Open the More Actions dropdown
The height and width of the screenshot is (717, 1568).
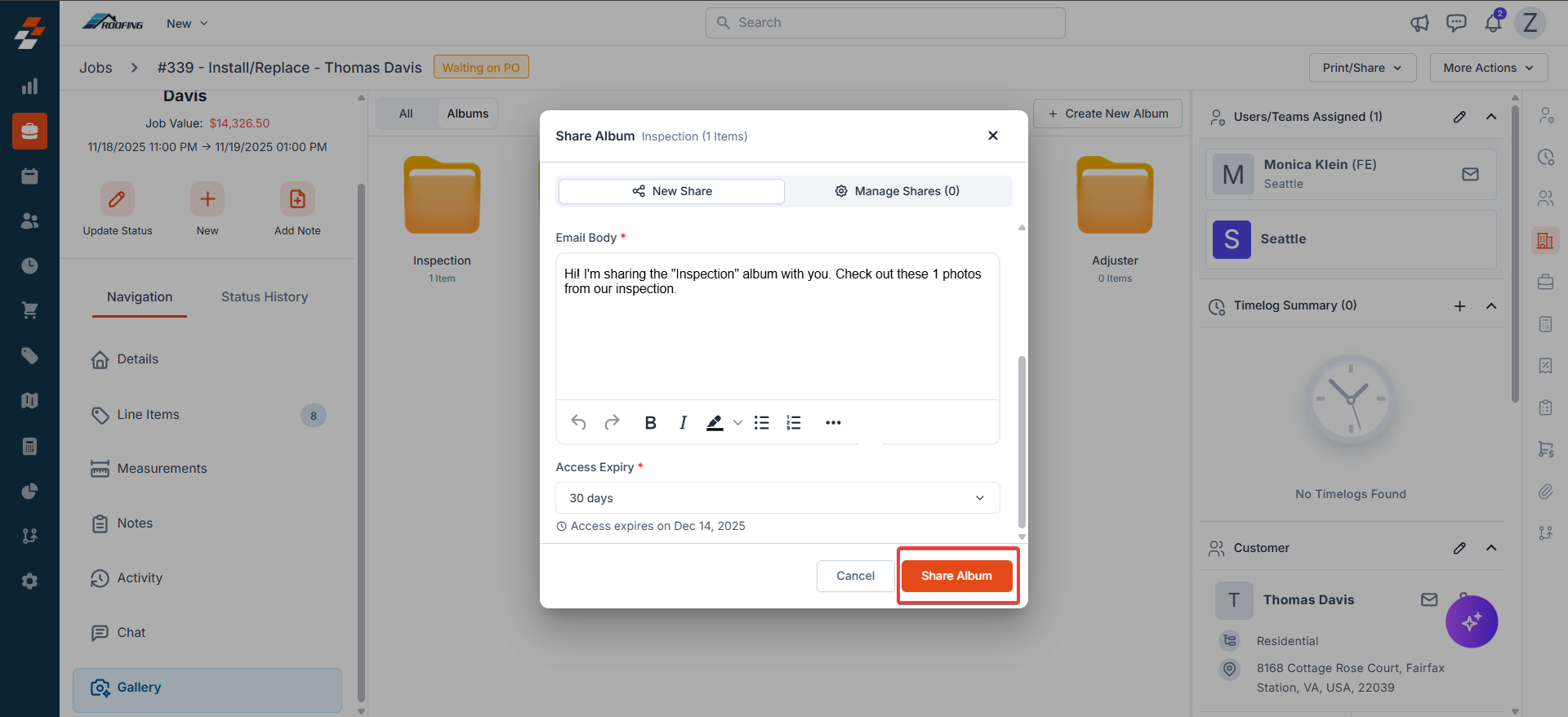point(1488,68)
